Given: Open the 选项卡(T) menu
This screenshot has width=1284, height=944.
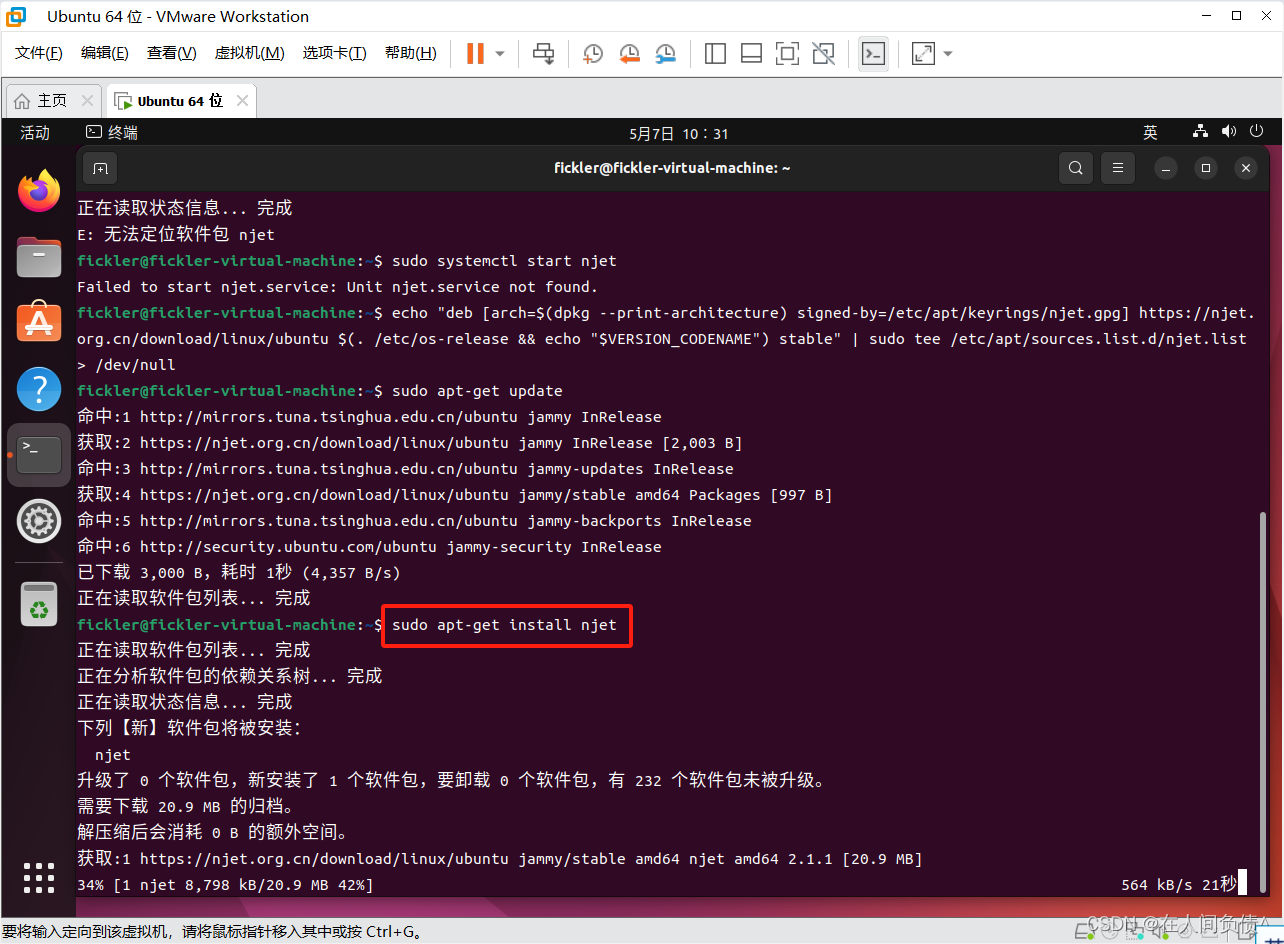Looking at the screenshot, I should click(334, 53).
